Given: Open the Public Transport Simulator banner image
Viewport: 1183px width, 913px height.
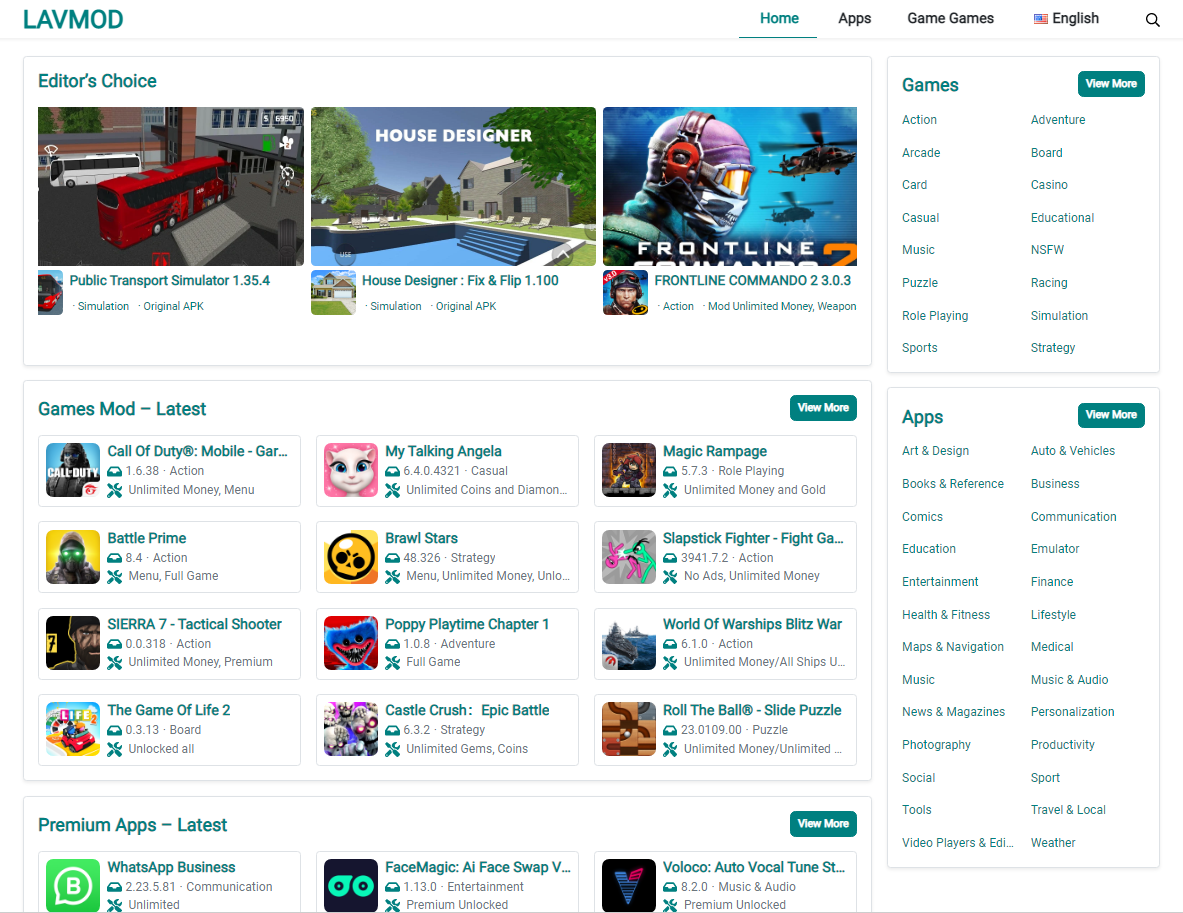Looking at the screenshot, I should click(x=171, y=186).
